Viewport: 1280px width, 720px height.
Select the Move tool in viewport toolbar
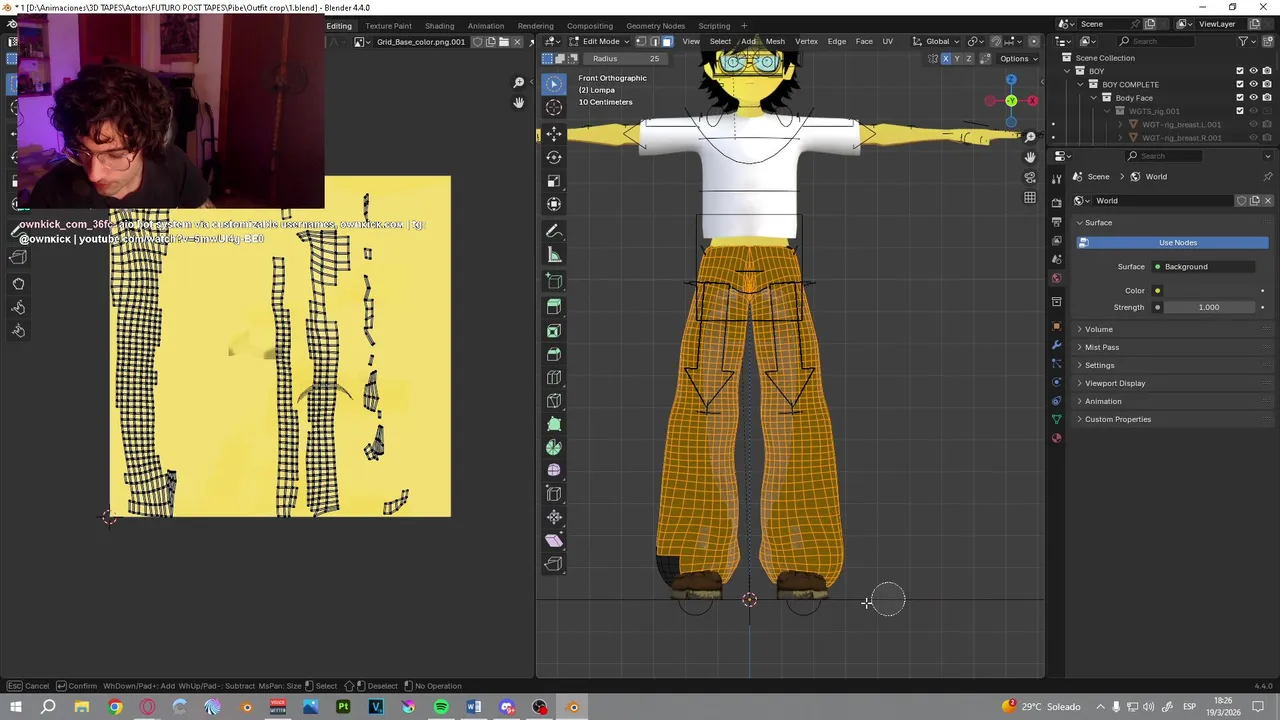pyautogui.click(x=554, y=133)
